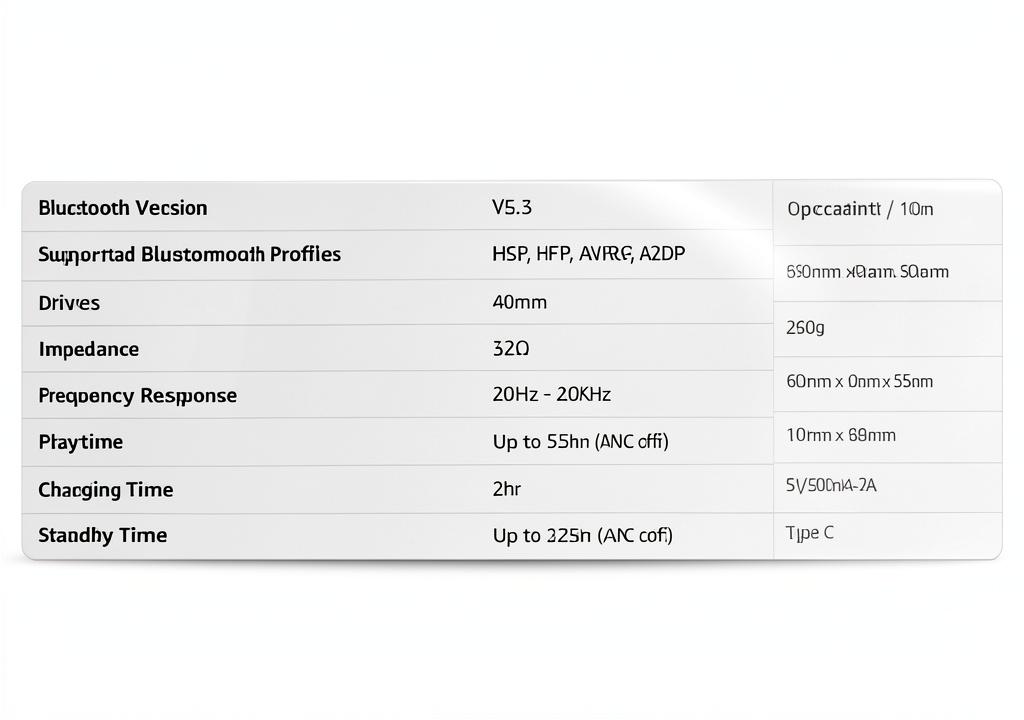Select the 32Ω impedance value
Image resolution: width=1024 pixels, height=720 pixels.
pos(511,349)
